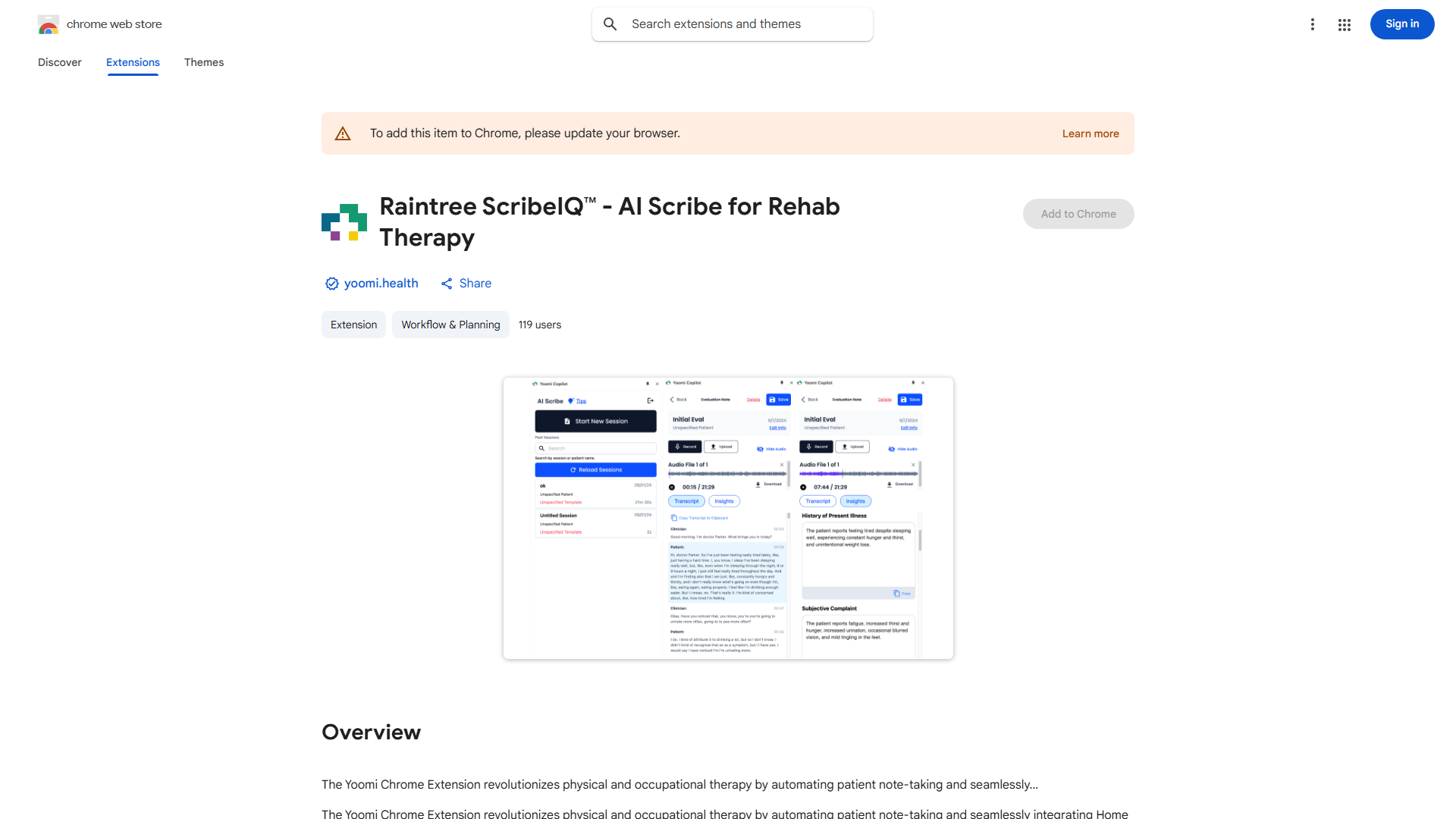Click the Raintree ScribeIQ extension logo
Viewport: 1456px width, 819px height.
[344, 224]
